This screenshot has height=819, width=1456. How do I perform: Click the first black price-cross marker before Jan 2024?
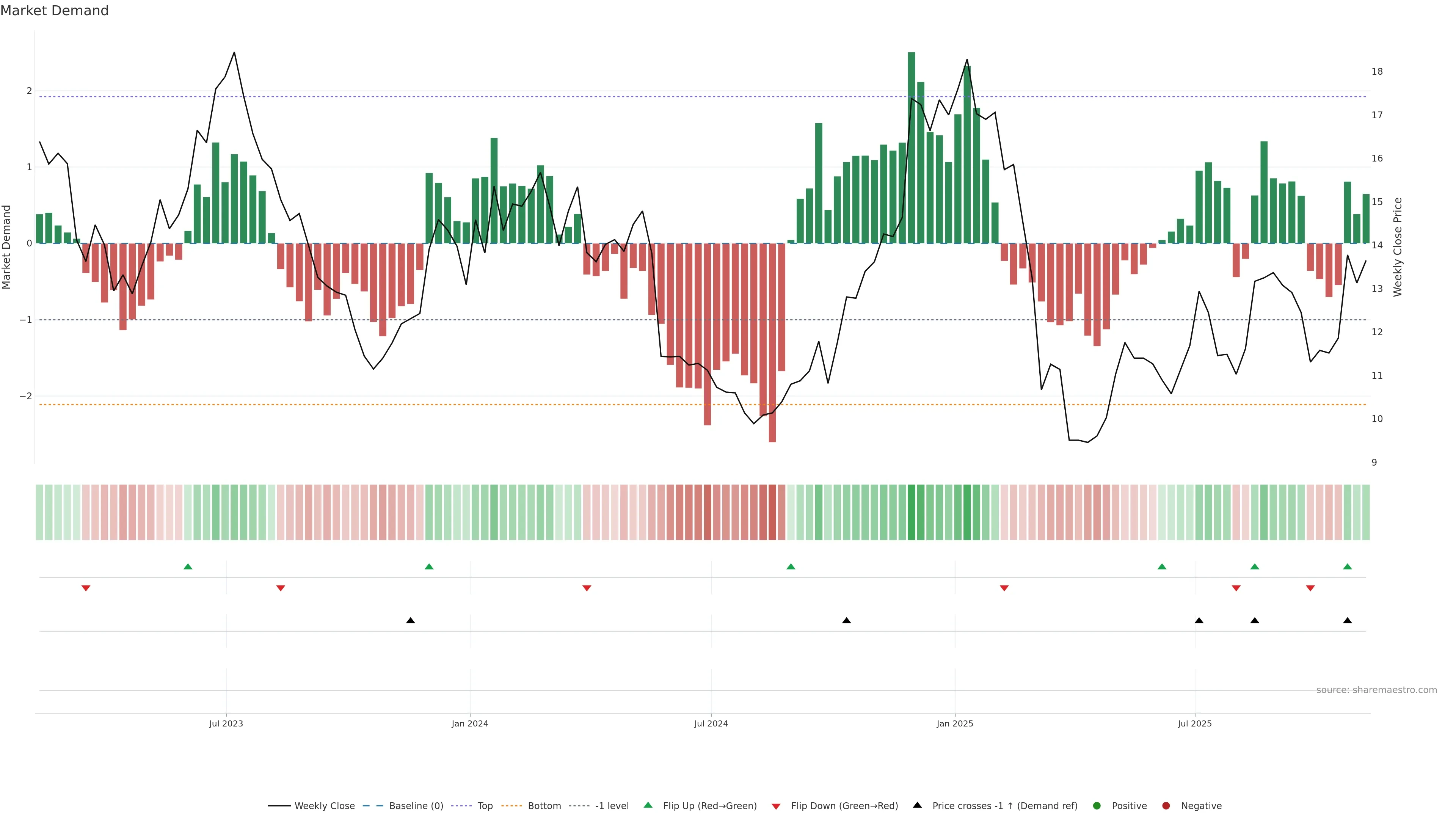pyautogui.click(x=411, y=621)
